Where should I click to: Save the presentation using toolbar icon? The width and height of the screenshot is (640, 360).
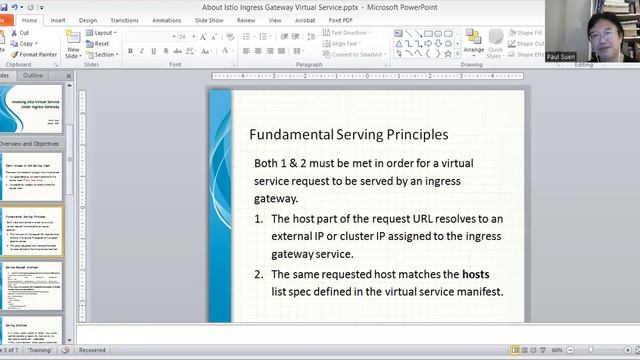click(x=4, y=7)
